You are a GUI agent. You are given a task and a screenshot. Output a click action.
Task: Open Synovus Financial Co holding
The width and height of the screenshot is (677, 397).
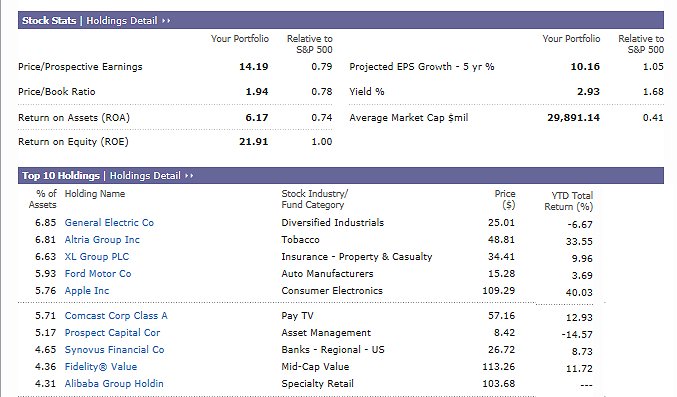point(114,349)
